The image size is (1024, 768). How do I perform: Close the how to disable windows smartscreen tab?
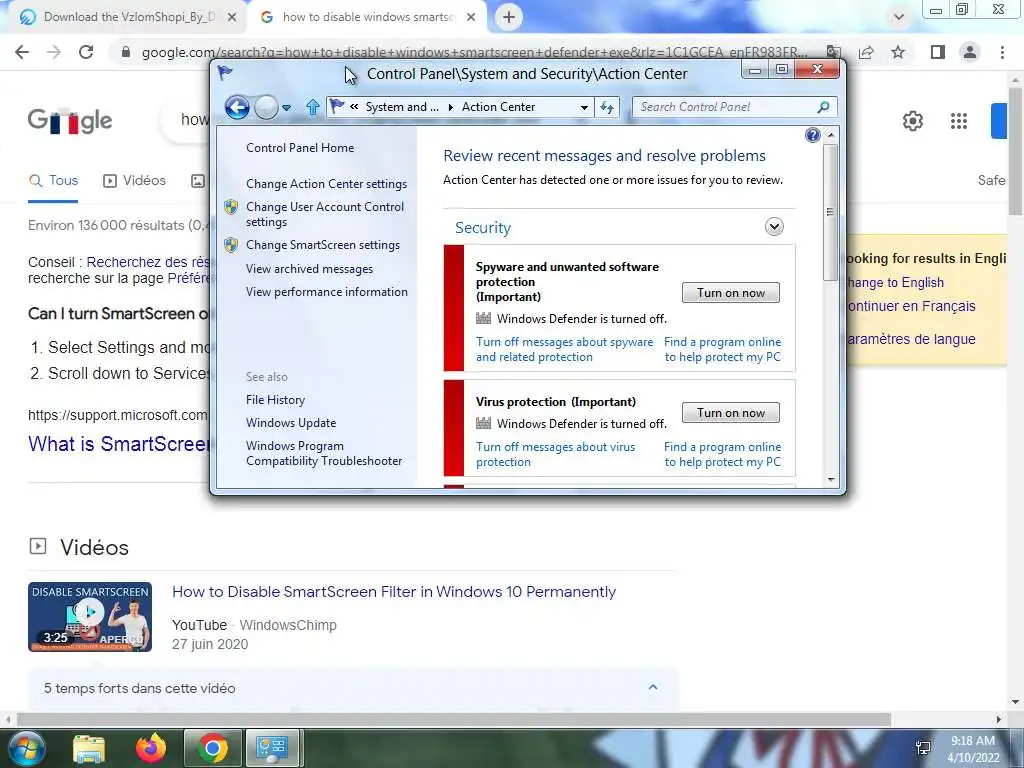pyautogui.click(x=471, y=18)
